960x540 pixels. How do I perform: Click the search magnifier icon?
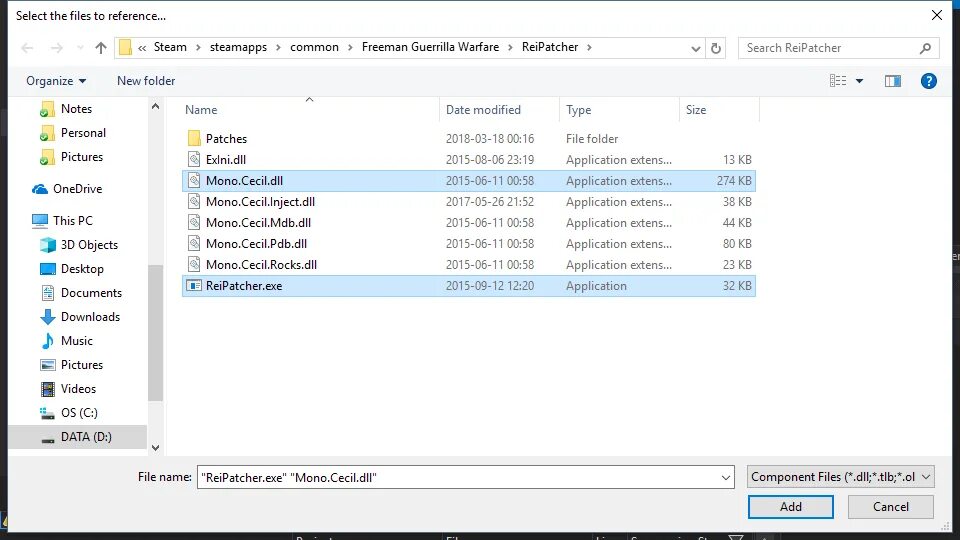pyautogui.click(x=925, y=48)
